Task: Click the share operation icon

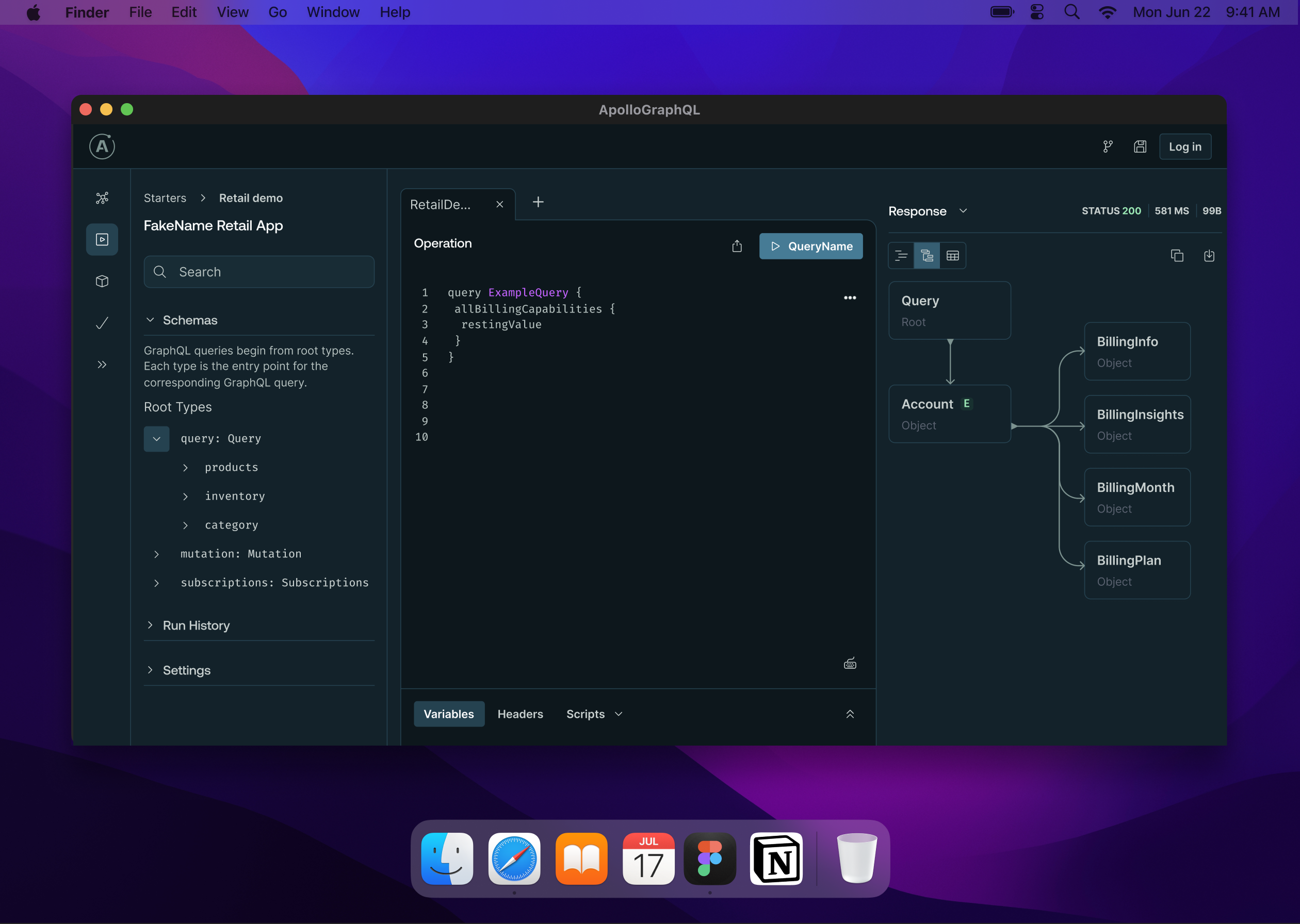Action: (737, 246)
